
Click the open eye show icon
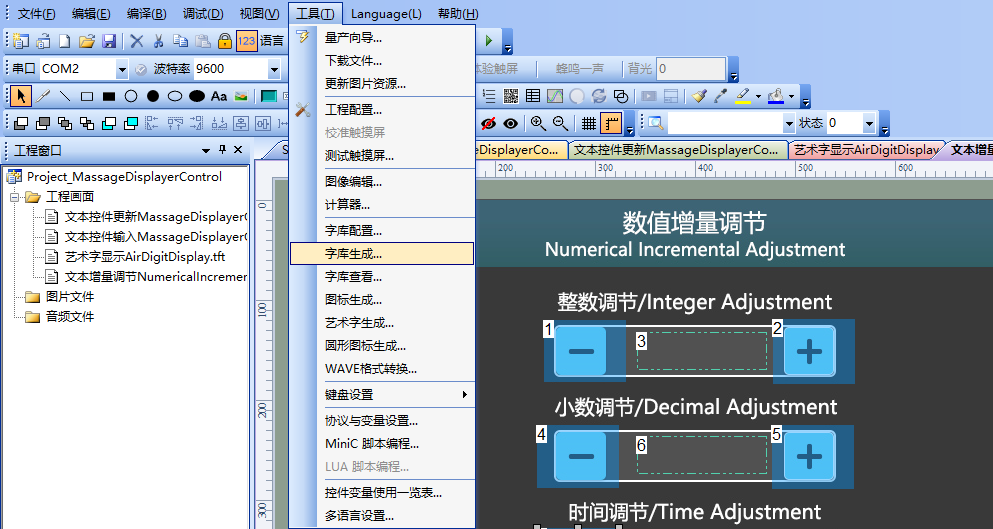click(510, 123)
